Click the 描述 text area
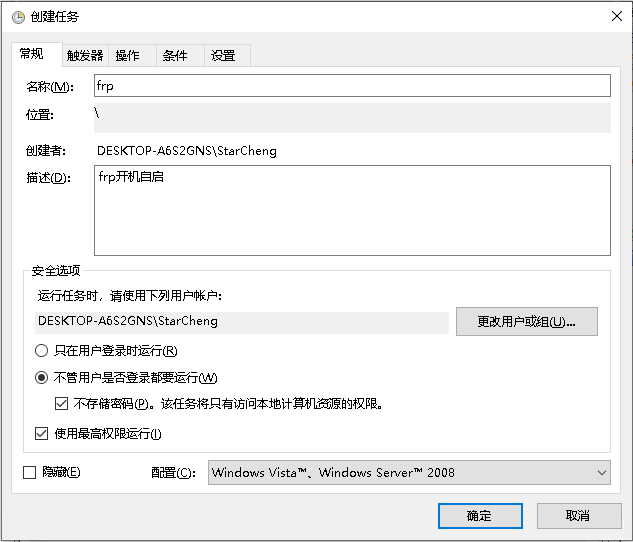 pyautogui.click(x=352, y=210)
